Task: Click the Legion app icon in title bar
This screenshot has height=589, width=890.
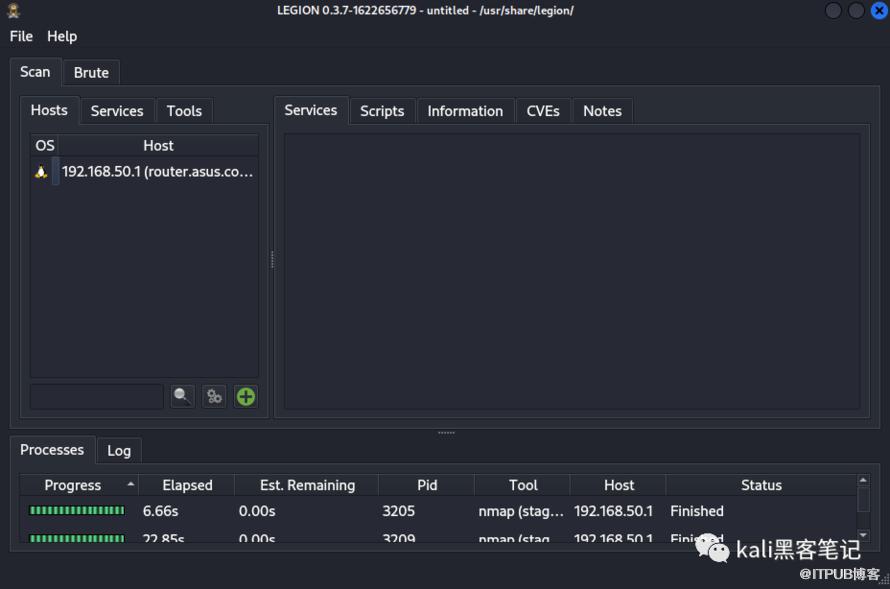Action: click(14, 11)
